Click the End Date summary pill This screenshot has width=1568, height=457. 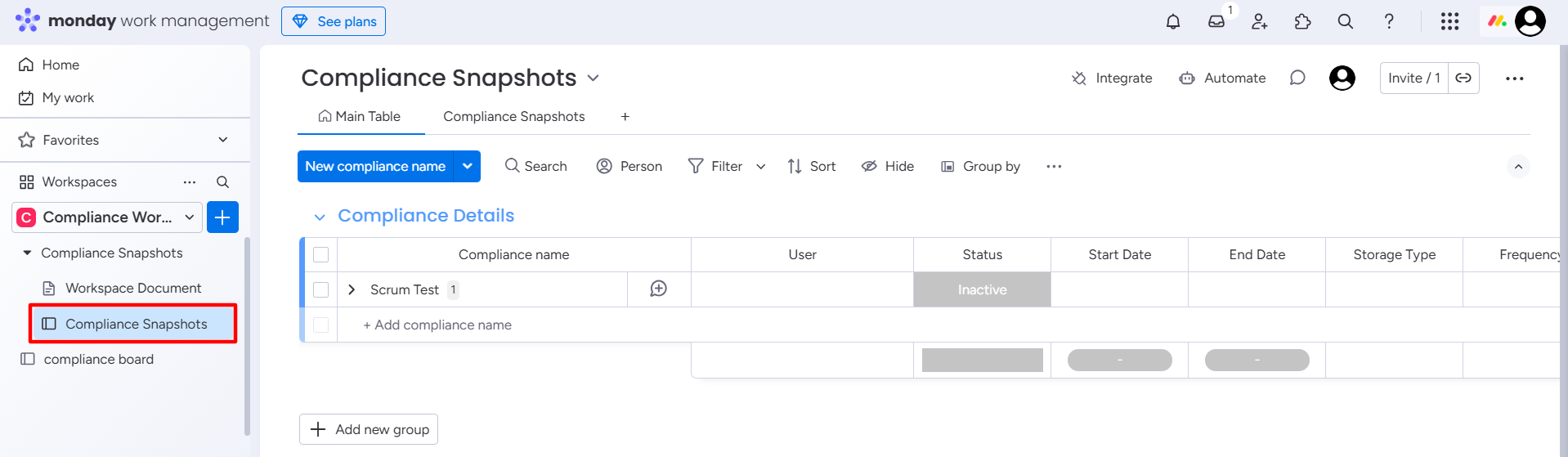1257,360
